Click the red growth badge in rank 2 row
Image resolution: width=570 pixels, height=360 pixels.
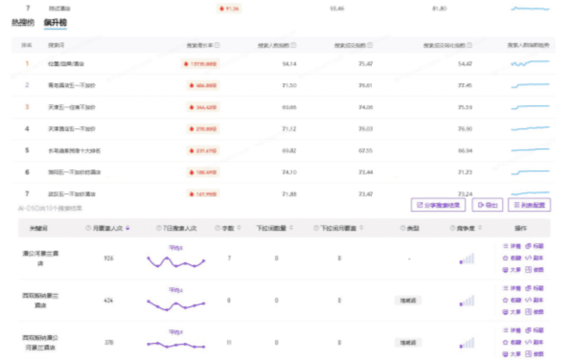pyautogui.click(x=203, y=85)
